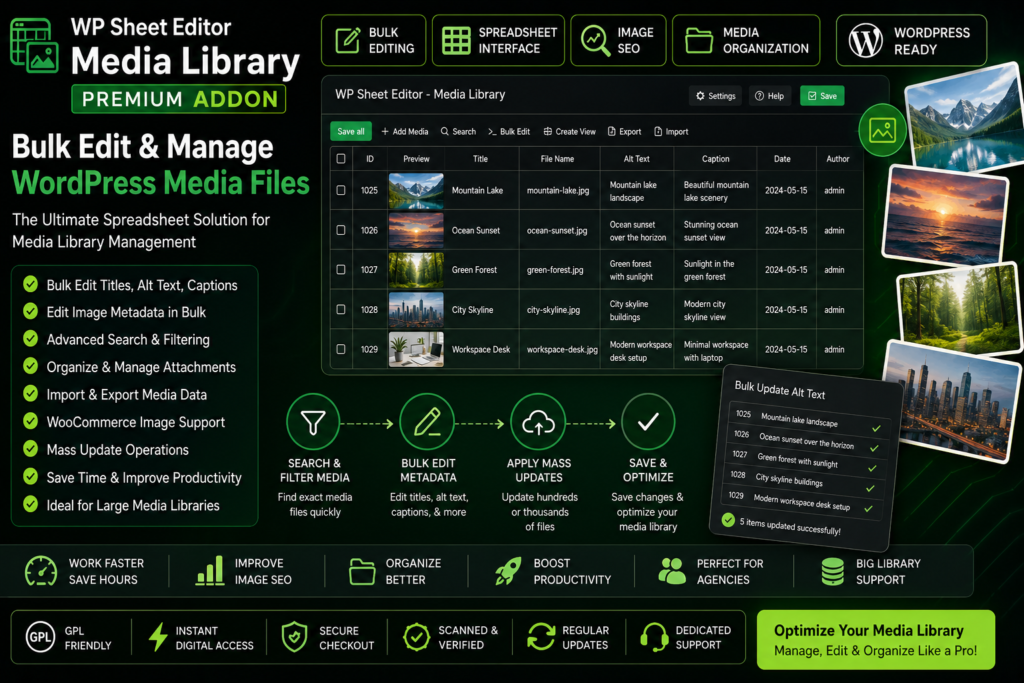Click the Media Organization folder icon
Screen dimensions: 1024x683
698,40
